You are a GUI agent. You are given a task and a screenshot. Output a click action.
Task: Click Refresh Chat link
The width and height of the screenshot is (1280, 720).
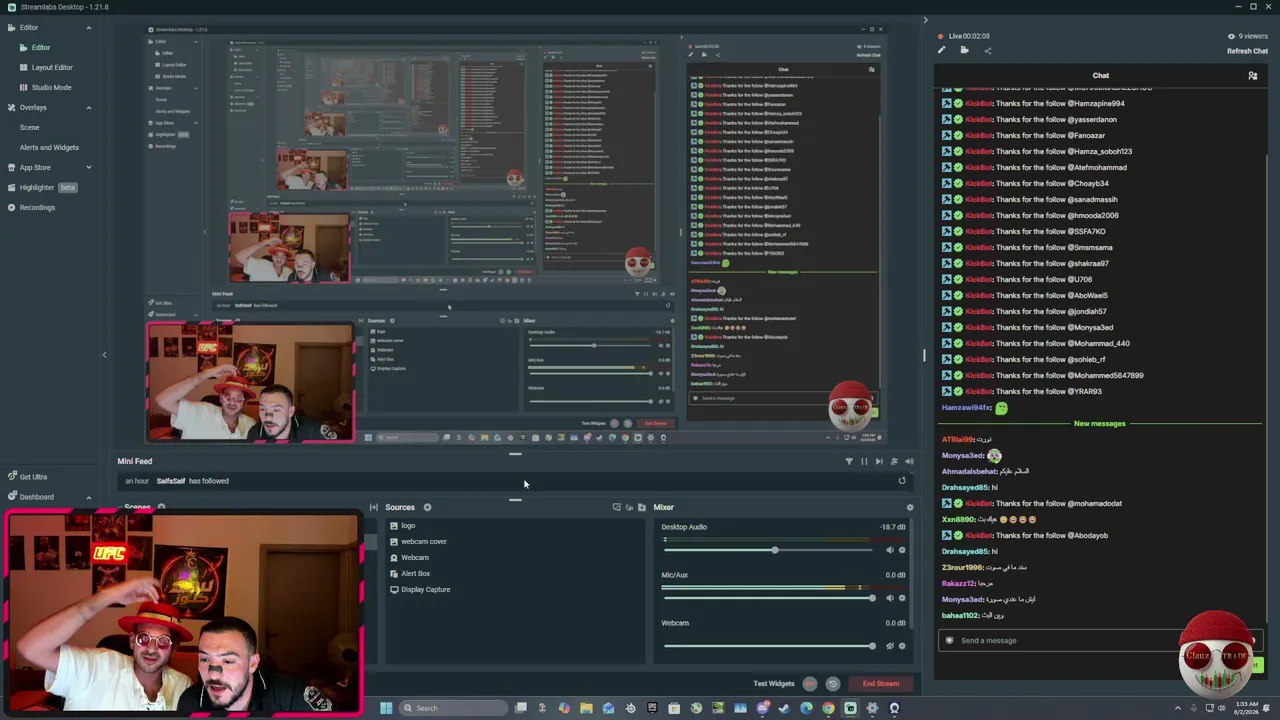(1247, 51)
